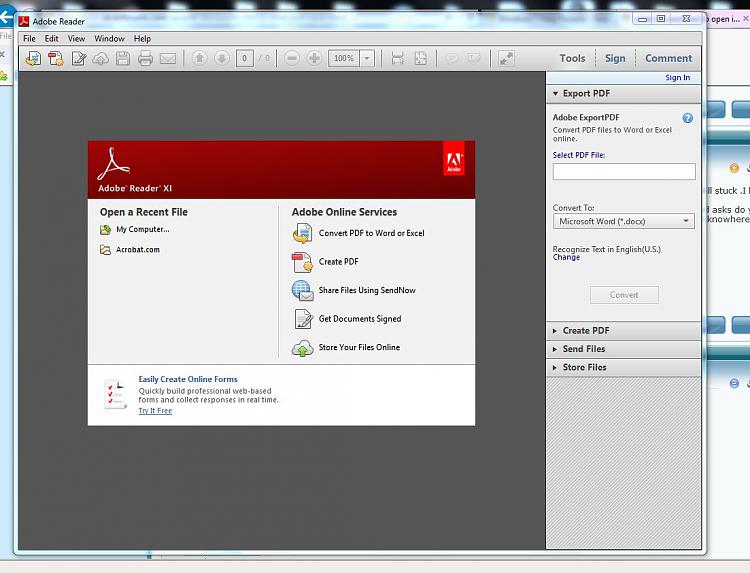Click the cloud upload toolbar icon

(100, 58)
